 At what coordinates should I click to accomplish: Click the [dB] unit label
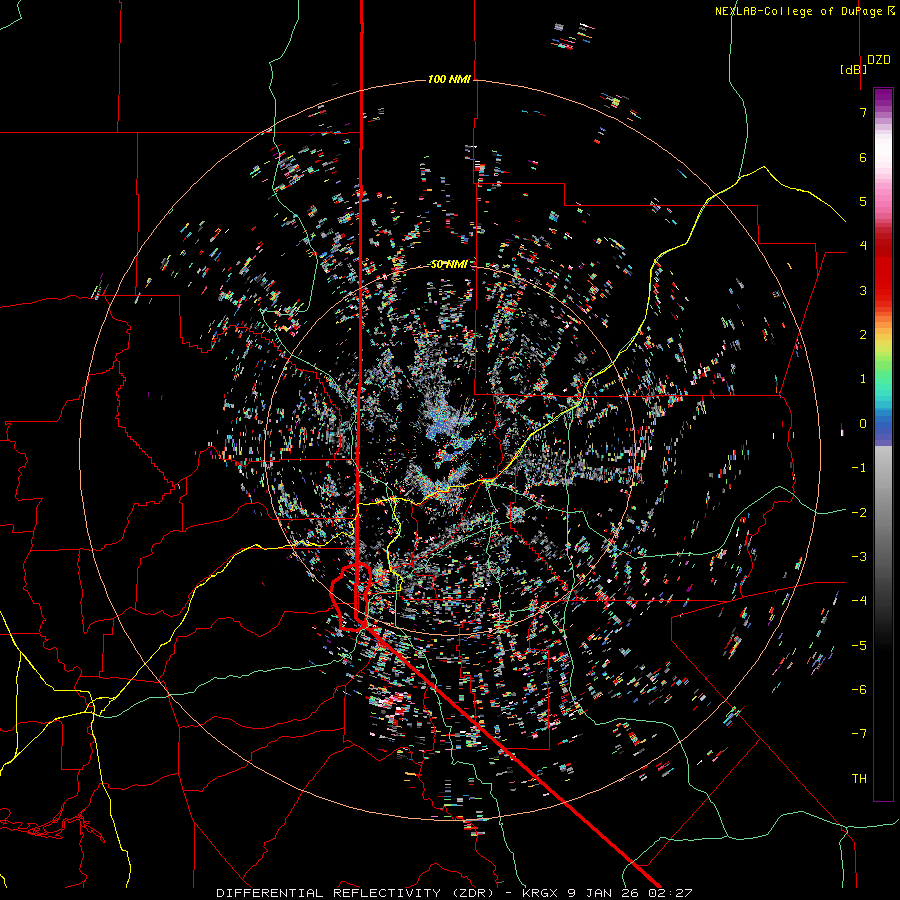pyautogui.click(x=854, y=69)
